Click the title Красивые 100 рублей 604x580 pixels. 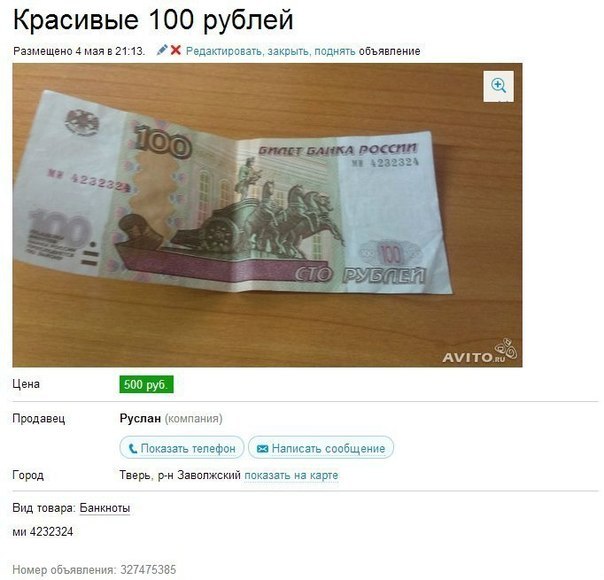click(153, 19)
